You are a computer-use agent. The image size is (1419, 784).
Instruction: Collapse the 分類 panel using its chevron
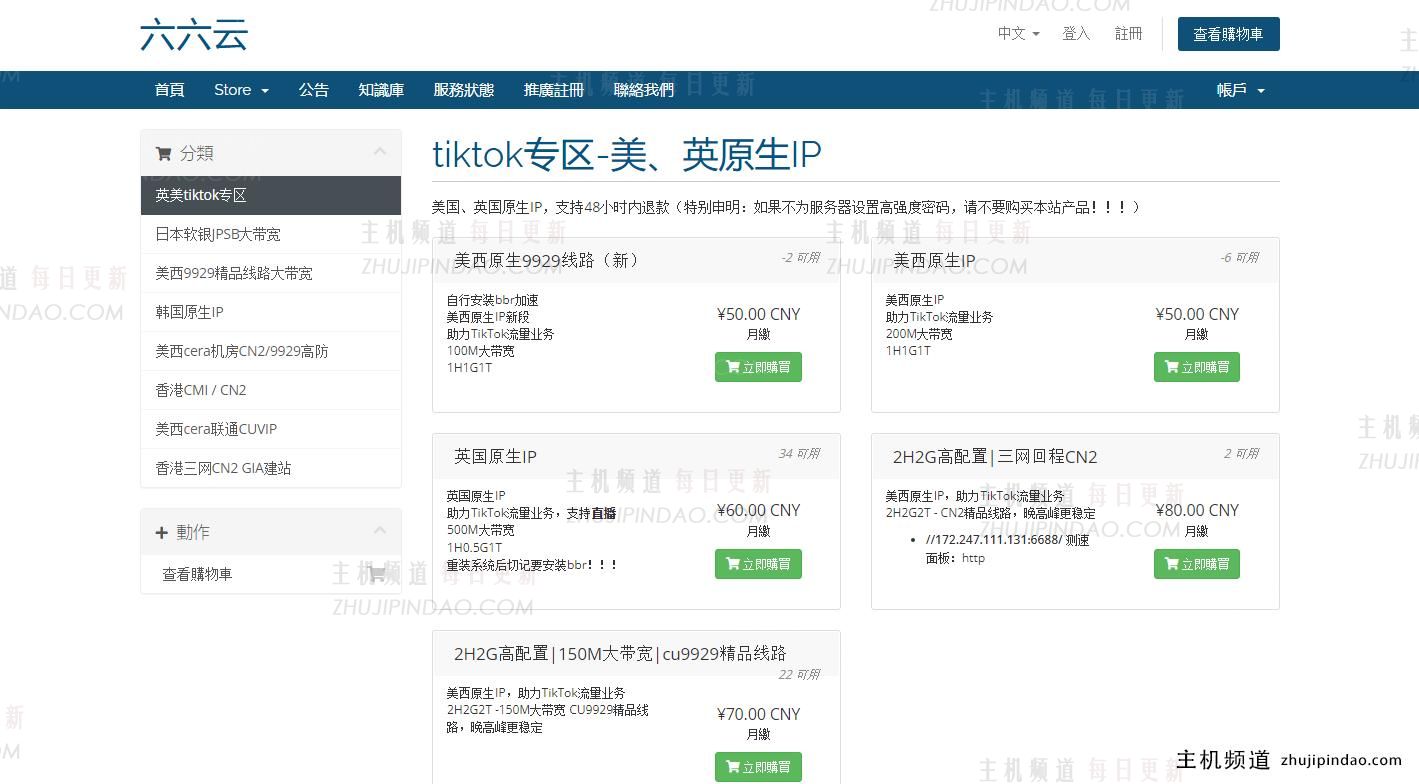coord(379,152)
